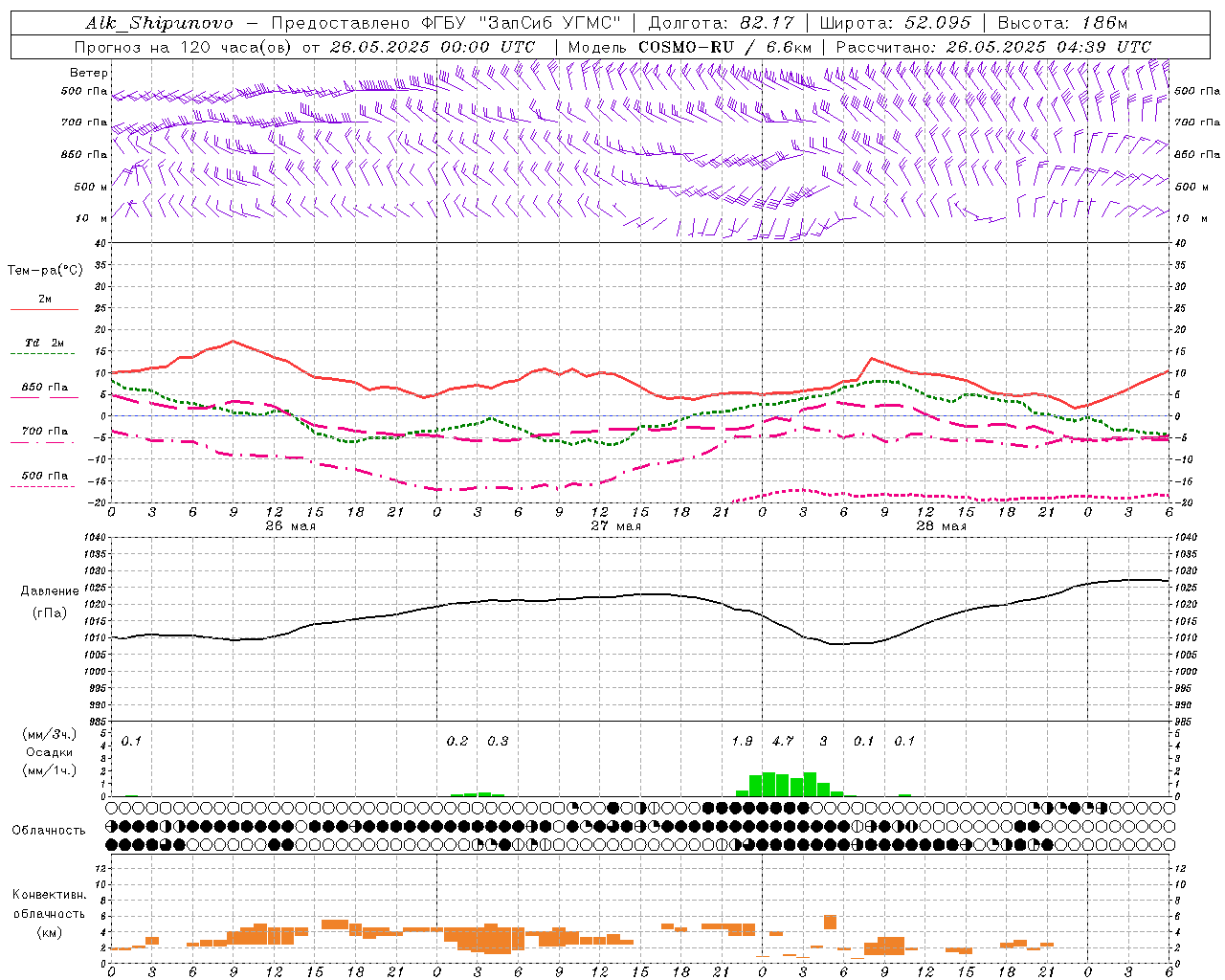Click the Высота: 186м header value
The height and width of the screenshot is (980, 1225).
pos(1062,23)
